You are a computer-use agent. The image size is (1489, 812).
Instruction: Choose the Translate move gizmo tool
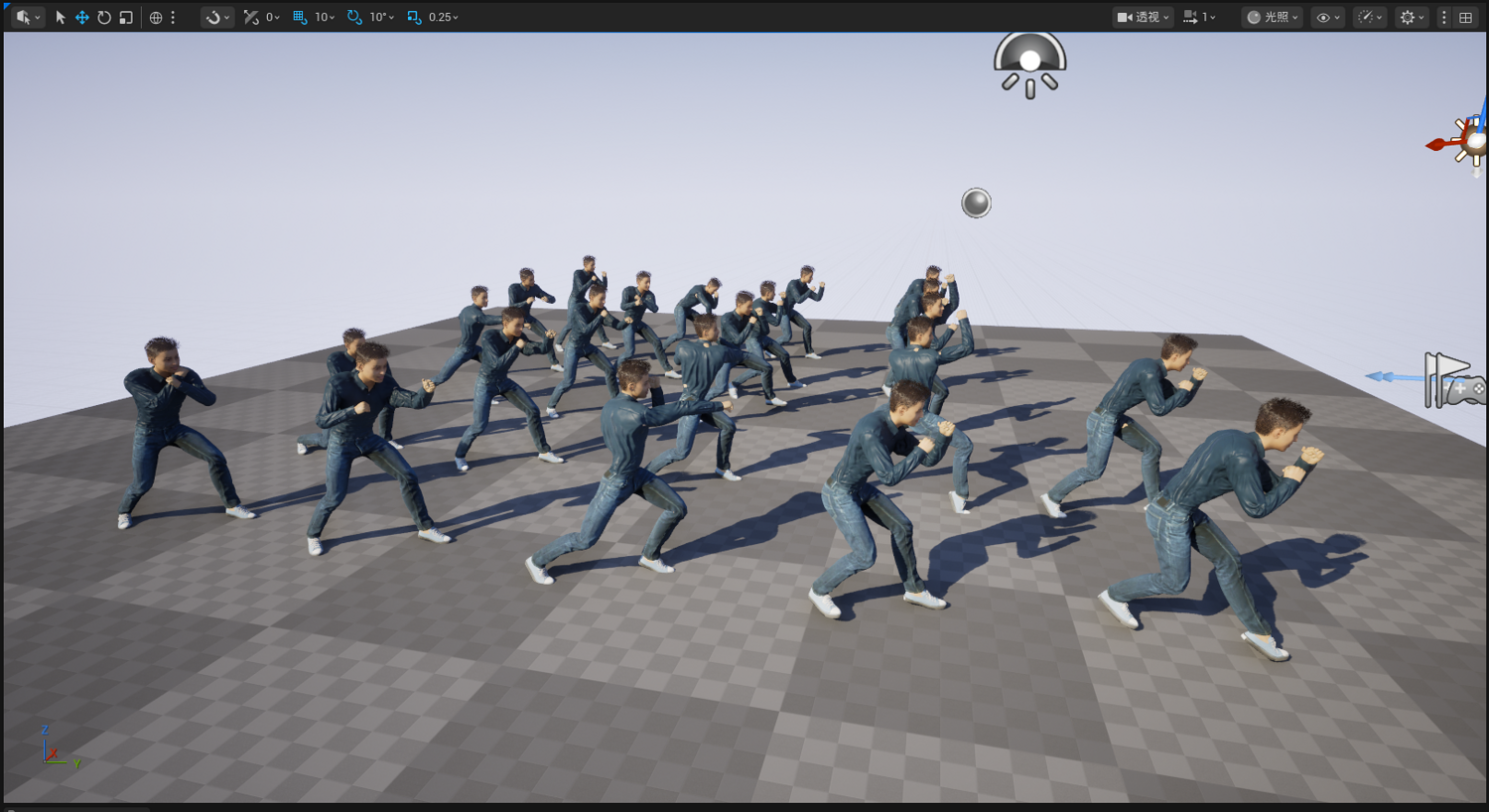coord(82,17)
